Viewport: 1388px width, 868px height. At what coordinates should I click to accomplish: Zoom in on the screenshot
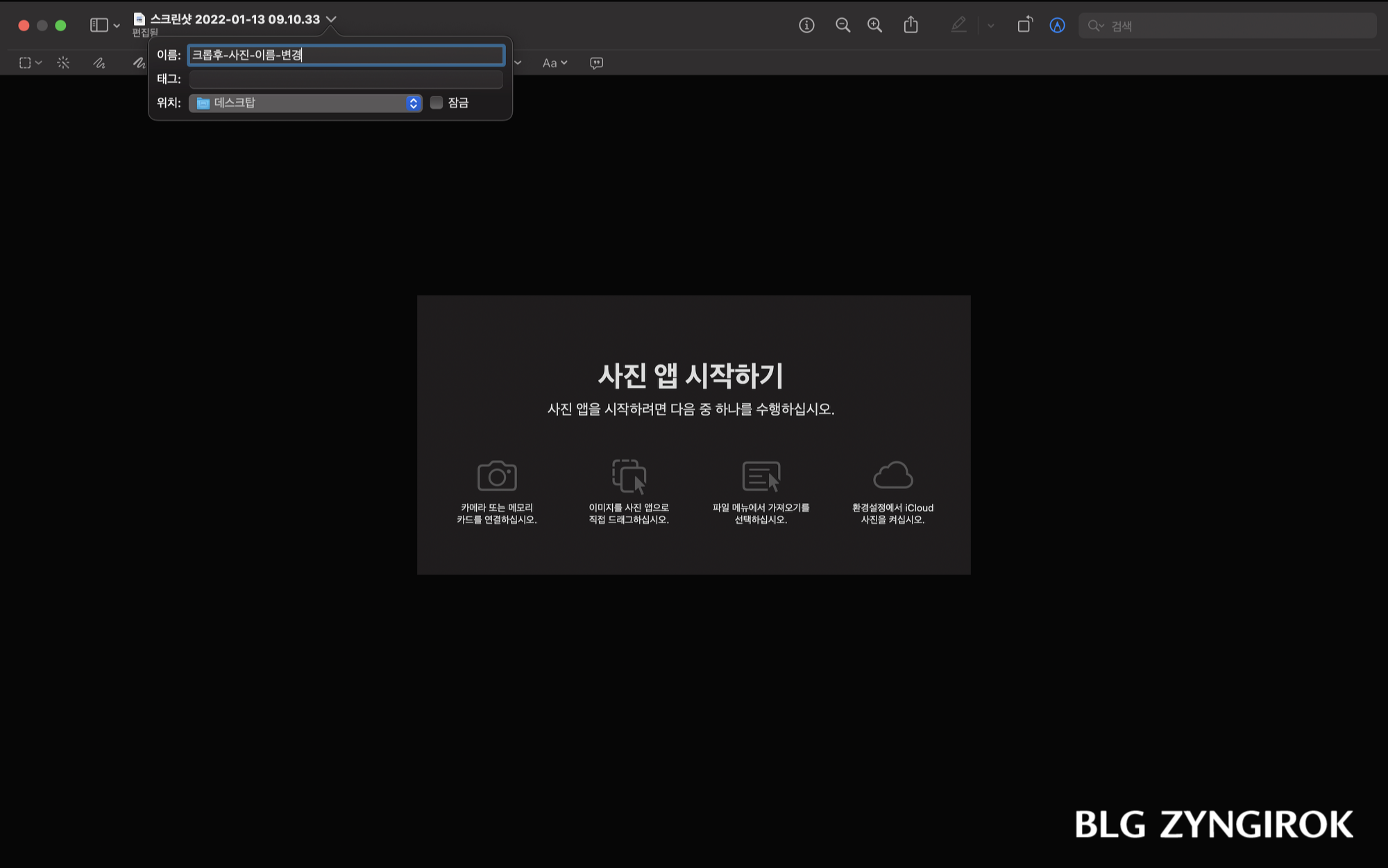pos(874,26)
